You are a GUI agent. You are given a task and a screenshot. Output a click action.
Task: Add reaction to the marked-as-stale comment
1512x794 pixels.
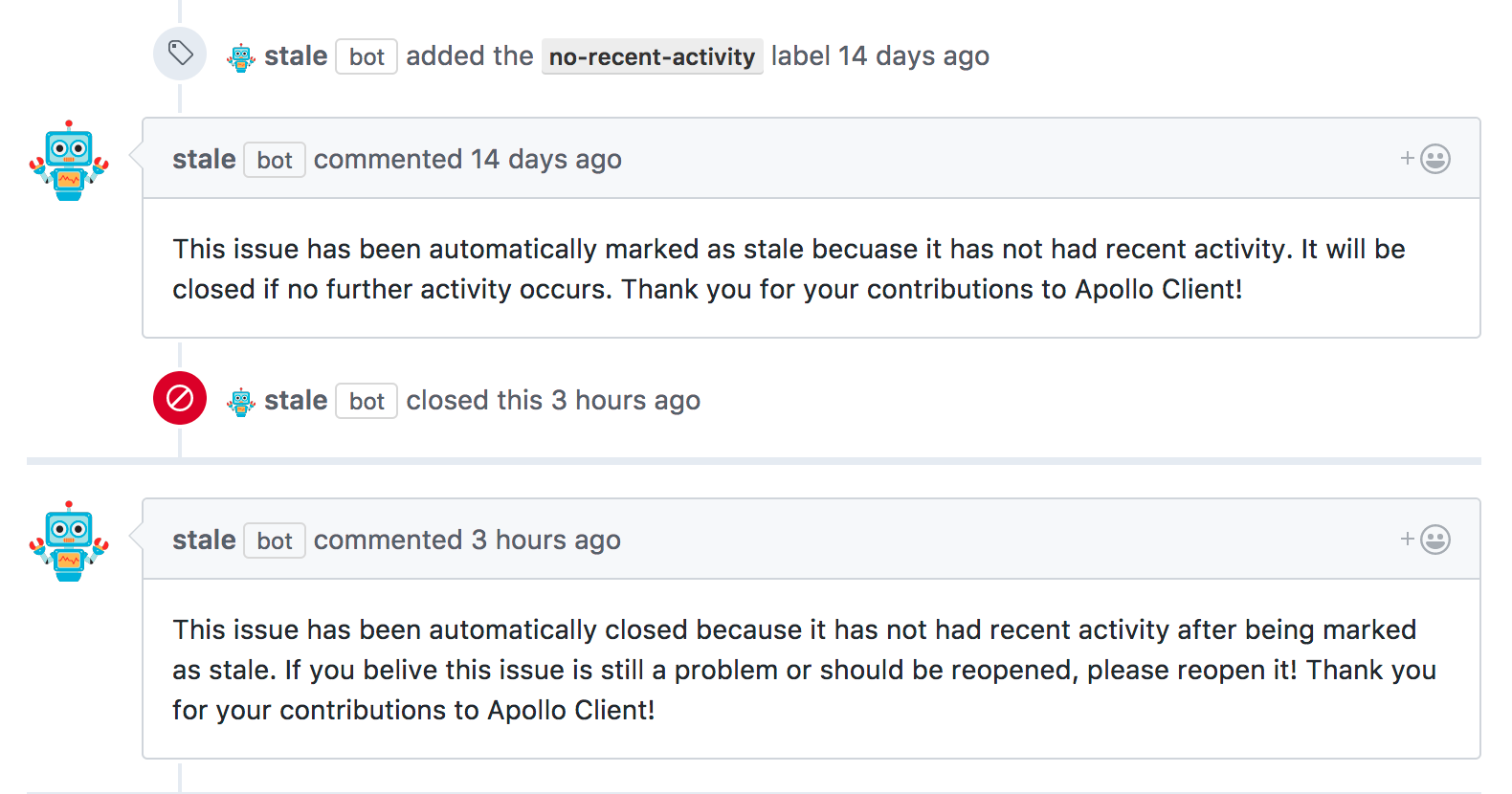[x=1426, y=159]
